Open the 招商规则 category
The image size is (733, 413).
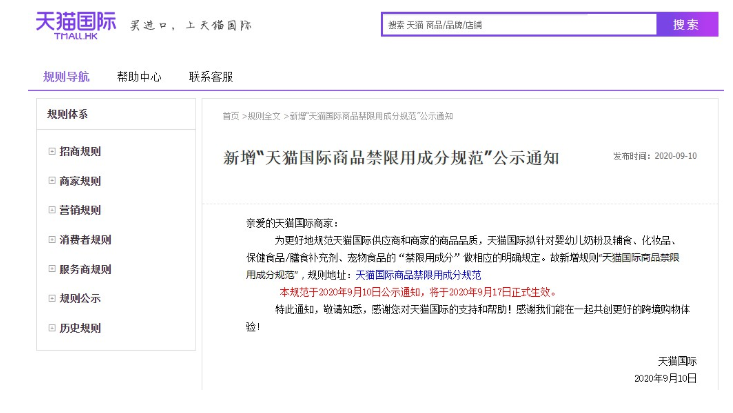point(80,152)
